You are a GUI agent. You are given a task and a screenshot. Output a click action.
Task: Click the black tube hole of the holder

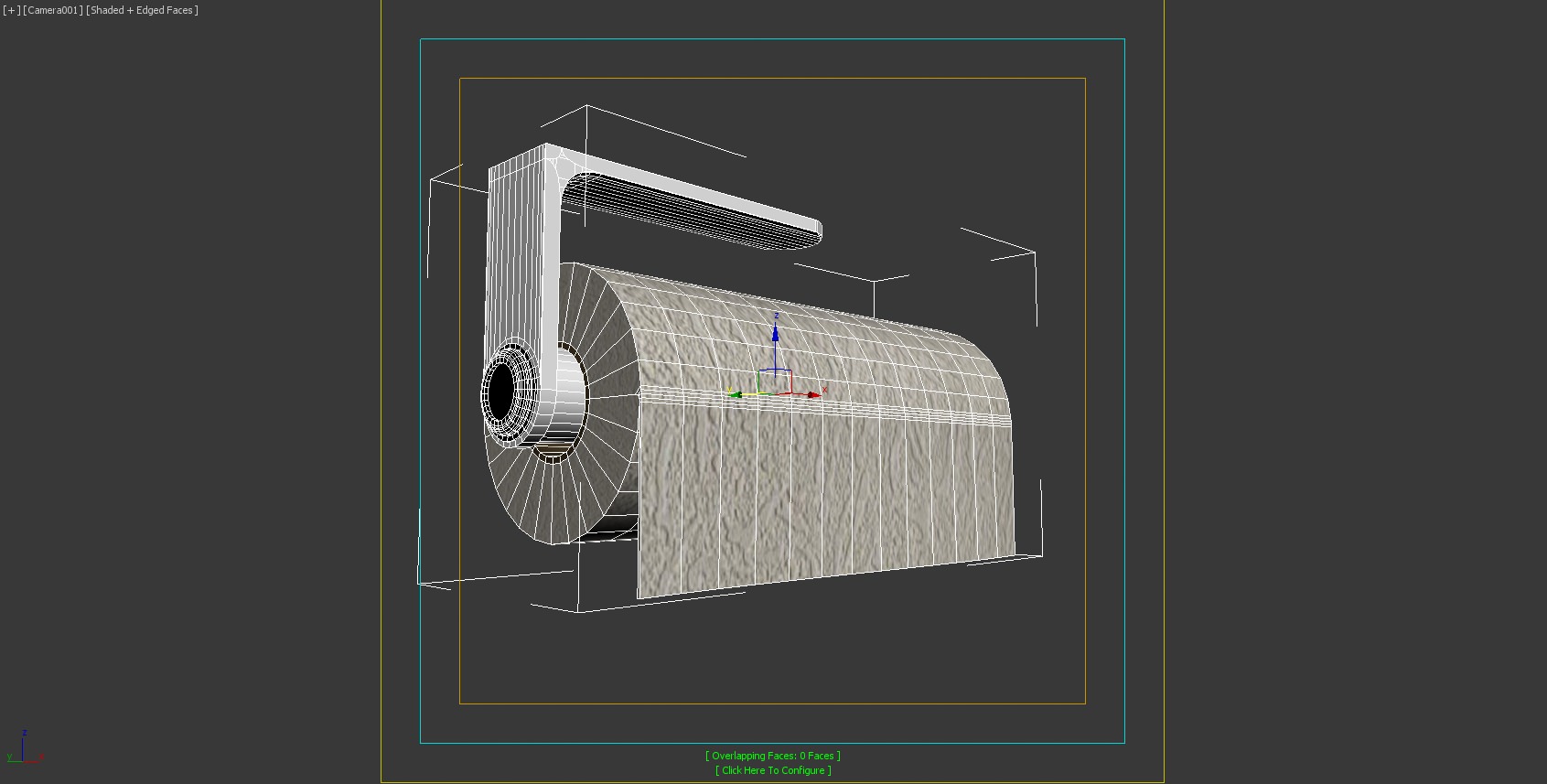[501, 392]
